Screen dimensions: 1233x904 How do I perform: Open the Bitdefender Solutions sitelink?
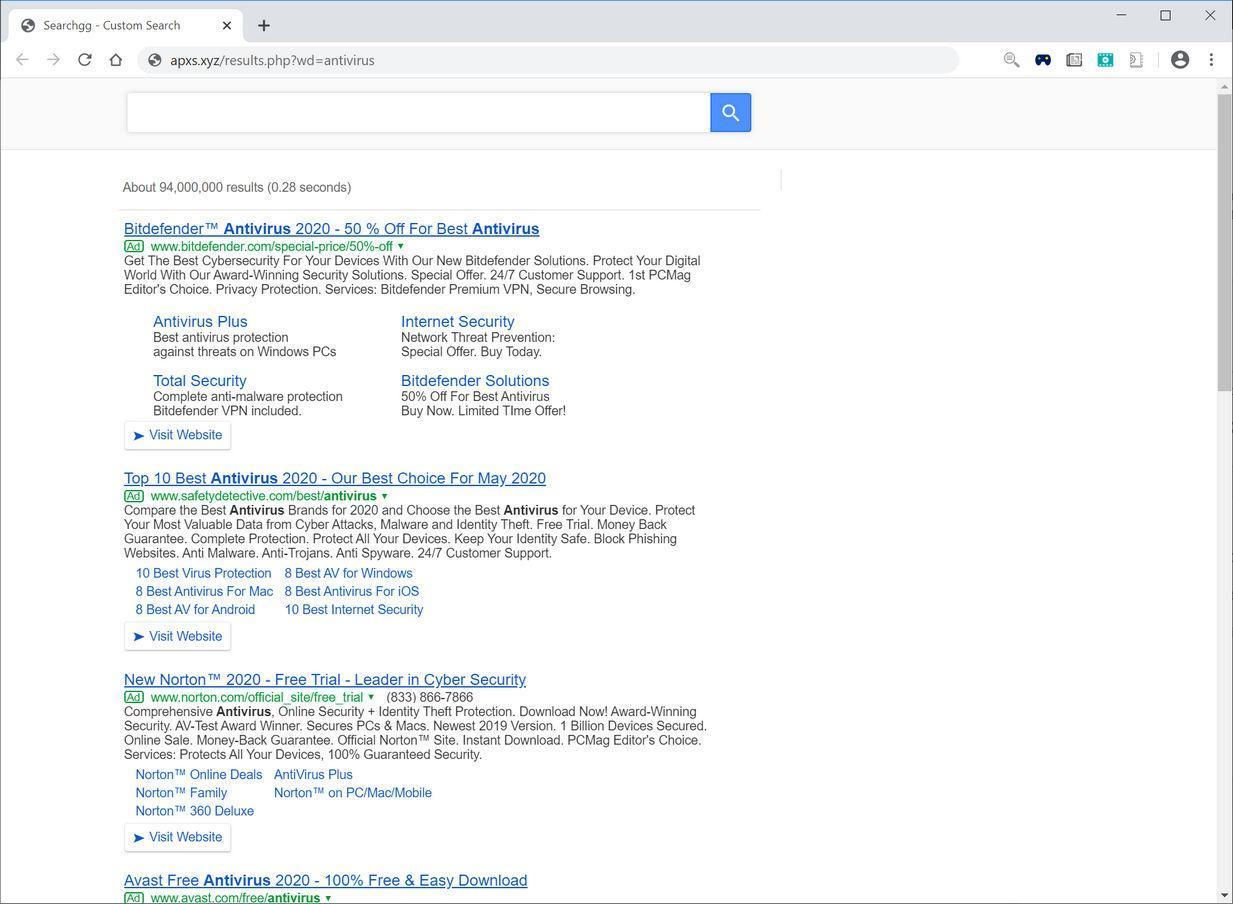(475, 381)
